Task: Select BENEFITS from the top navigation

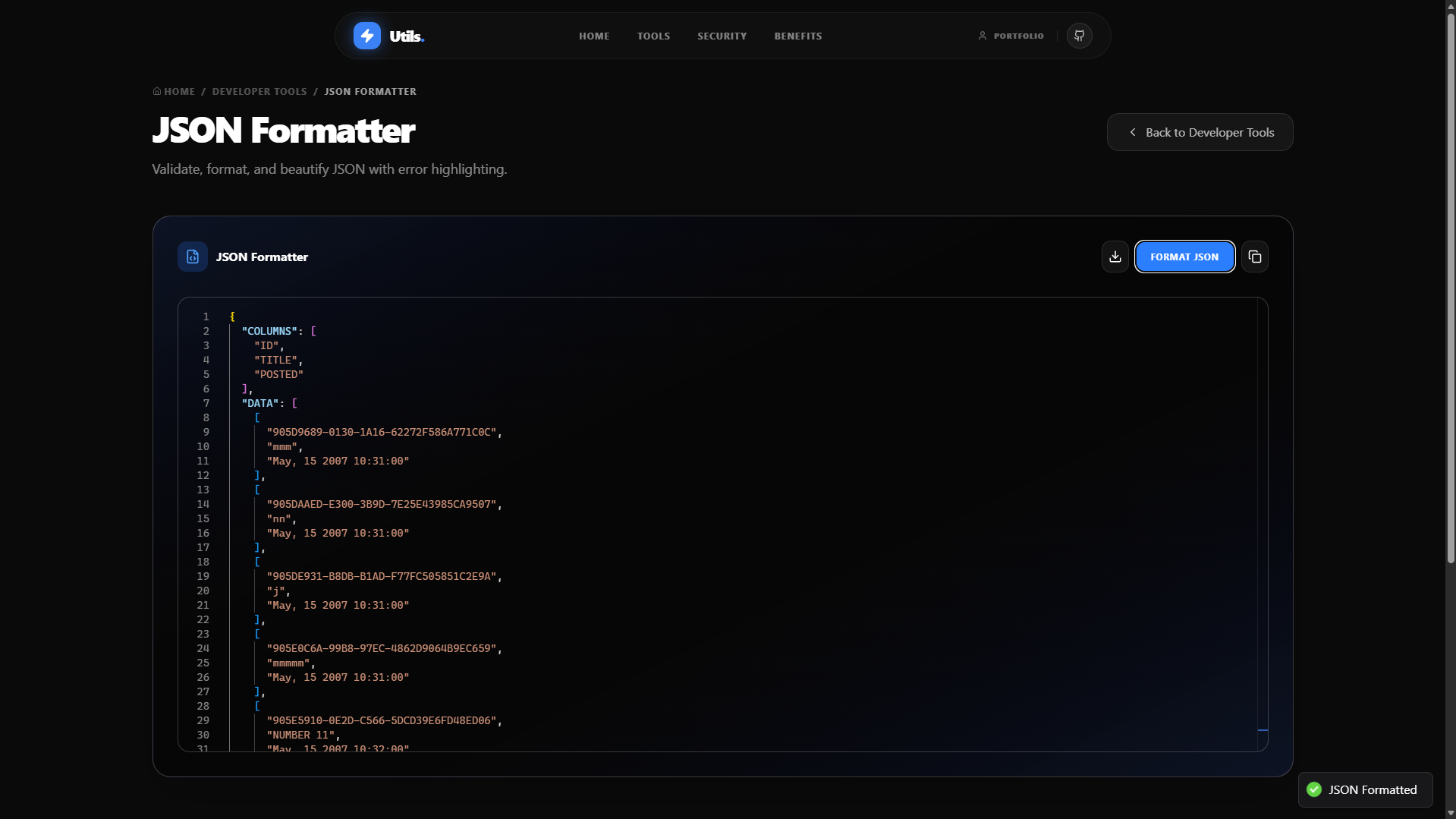Action: (797, 36)
